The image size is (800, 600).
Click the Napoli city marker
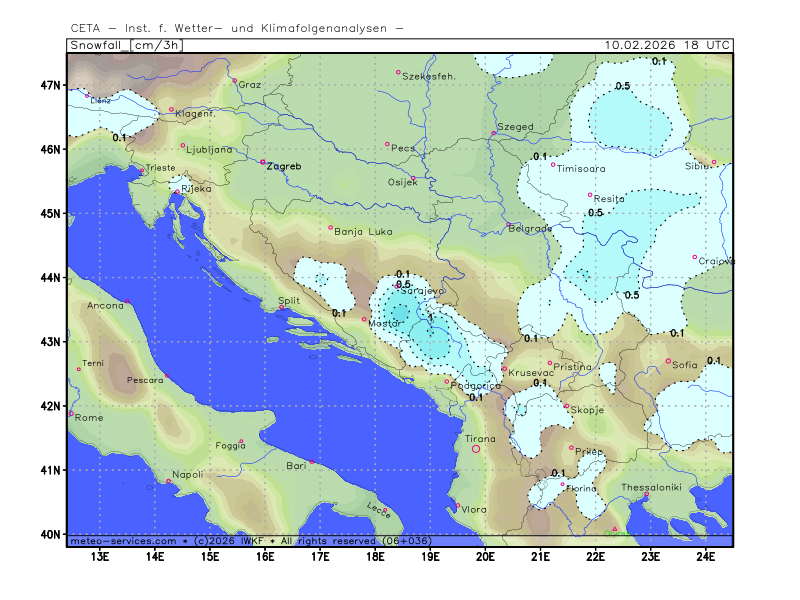click(168, 482)
